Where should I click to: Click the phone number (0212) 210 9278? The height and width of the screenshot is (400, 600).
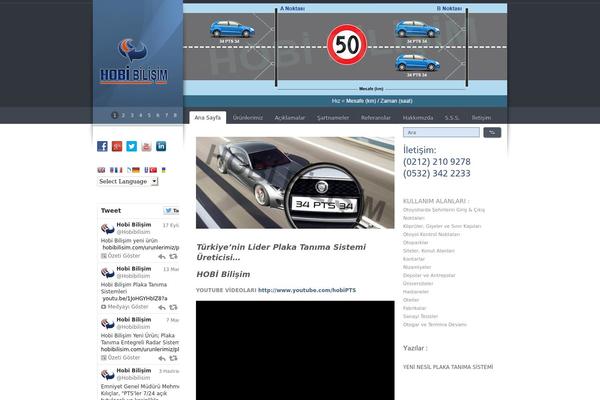point(437,162)
